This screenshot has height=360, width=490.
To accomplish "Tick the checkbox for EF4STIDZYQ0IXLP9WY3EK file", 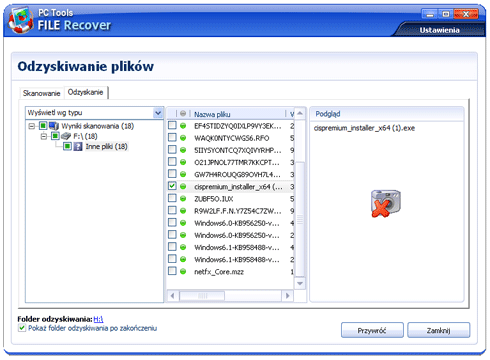I will 172,125.
